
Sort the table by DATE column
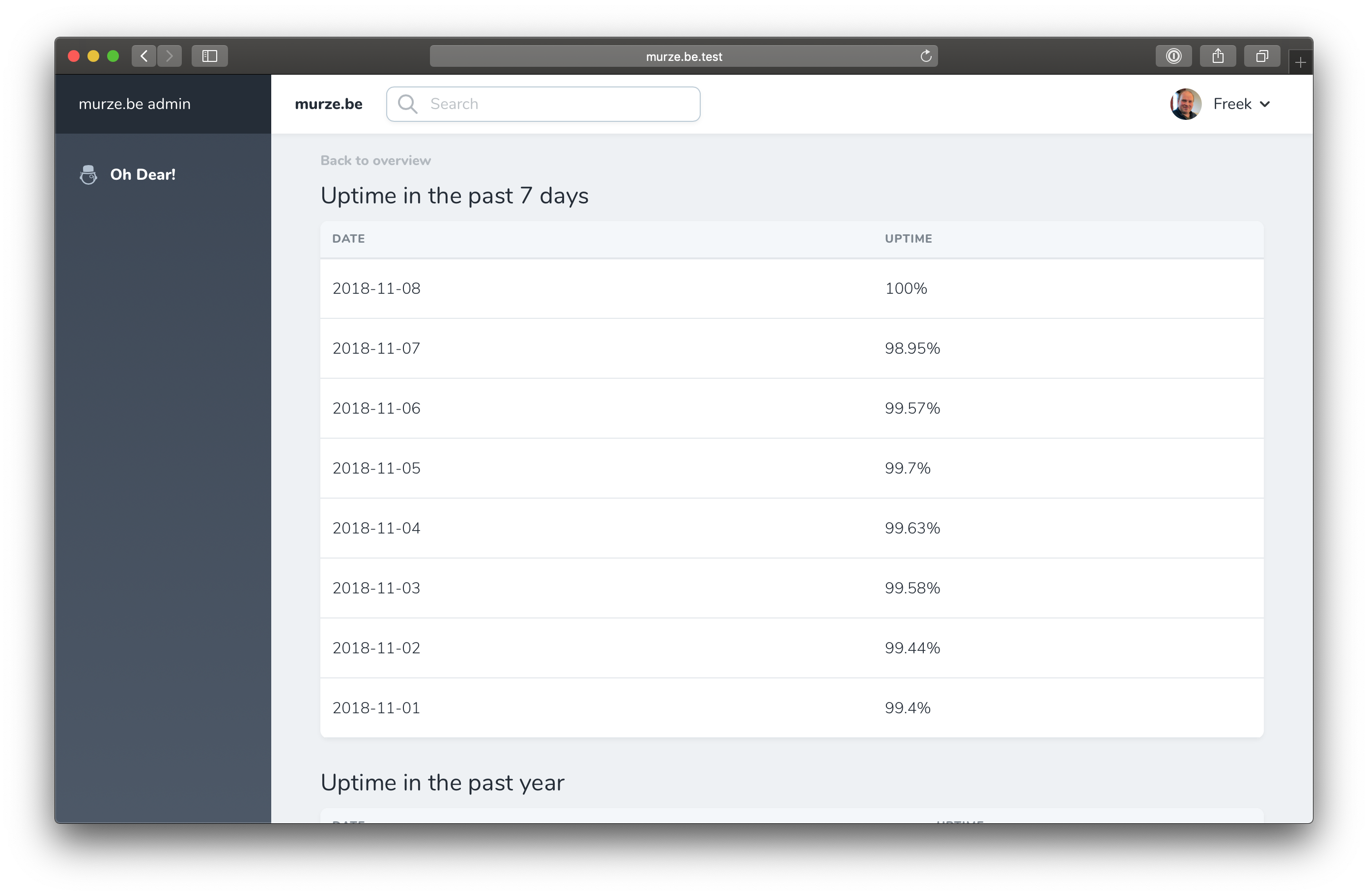click(348, 239)
